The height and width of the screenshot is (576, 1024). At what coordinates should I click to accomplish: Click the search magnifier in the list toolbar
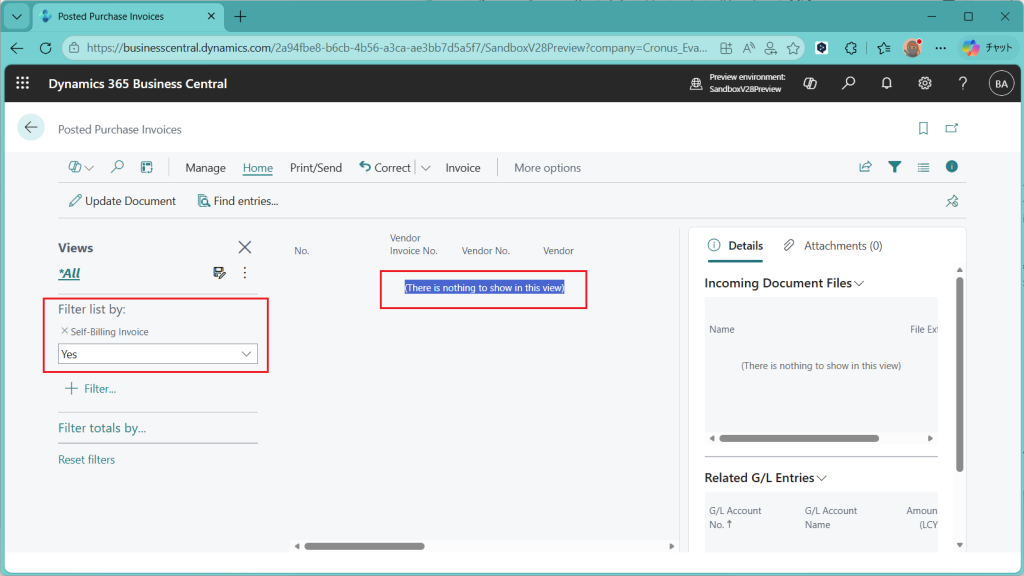pos(117,167)
